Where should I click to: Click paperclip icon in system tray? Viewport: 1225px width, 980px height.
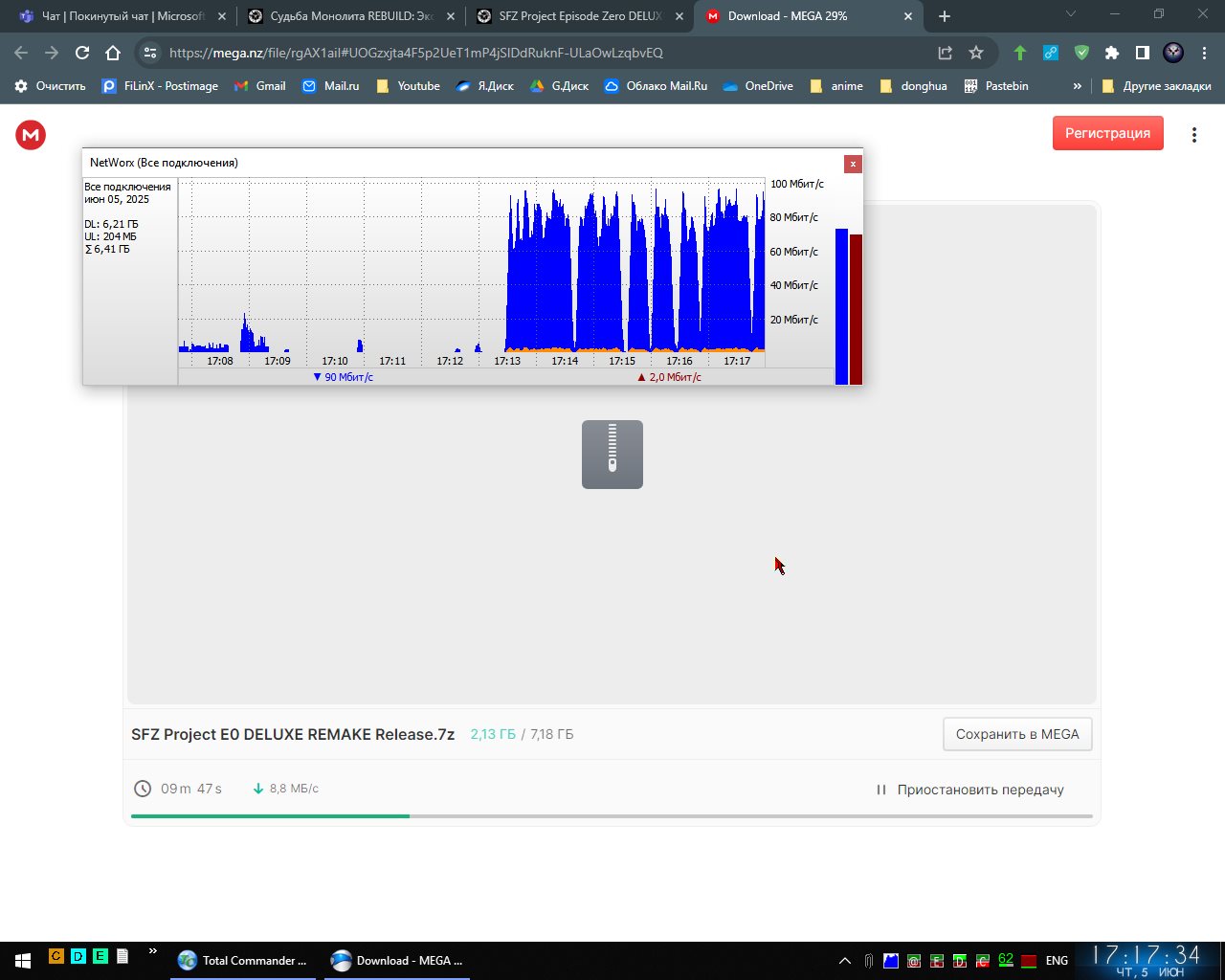868,961
